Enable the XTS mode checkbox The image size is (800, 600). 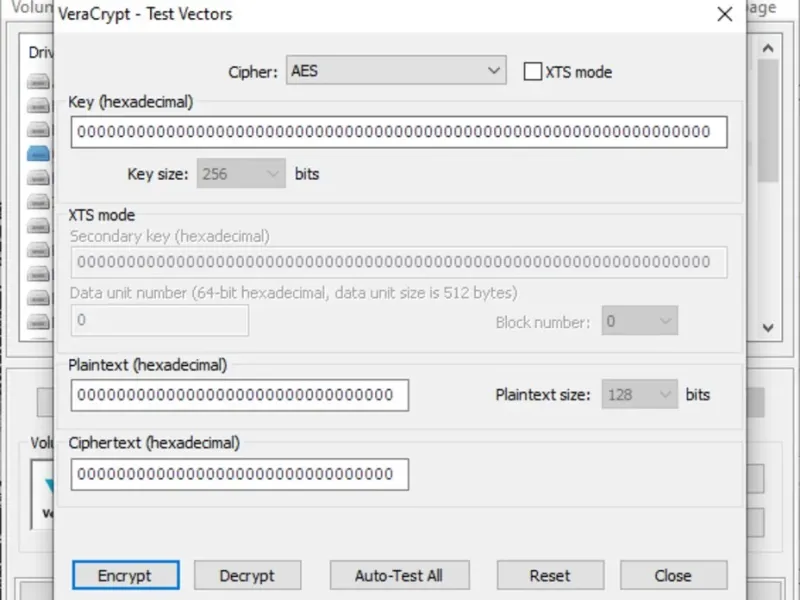click(x=533, y=71)
